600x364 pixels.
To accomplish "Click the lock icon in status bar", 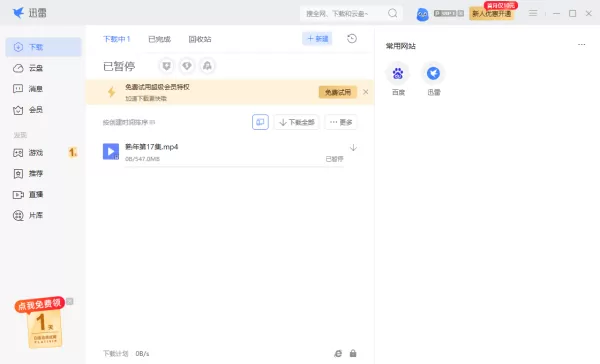I will 353,353.
